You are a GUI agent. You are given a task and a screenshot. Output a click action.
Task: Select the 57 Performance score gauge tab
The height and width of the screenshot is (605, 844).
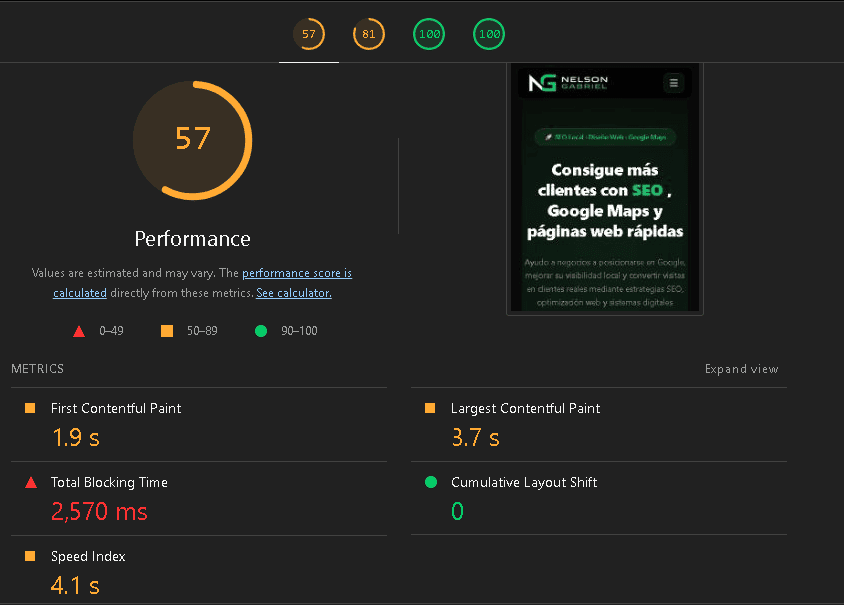(x=309, y=34)
